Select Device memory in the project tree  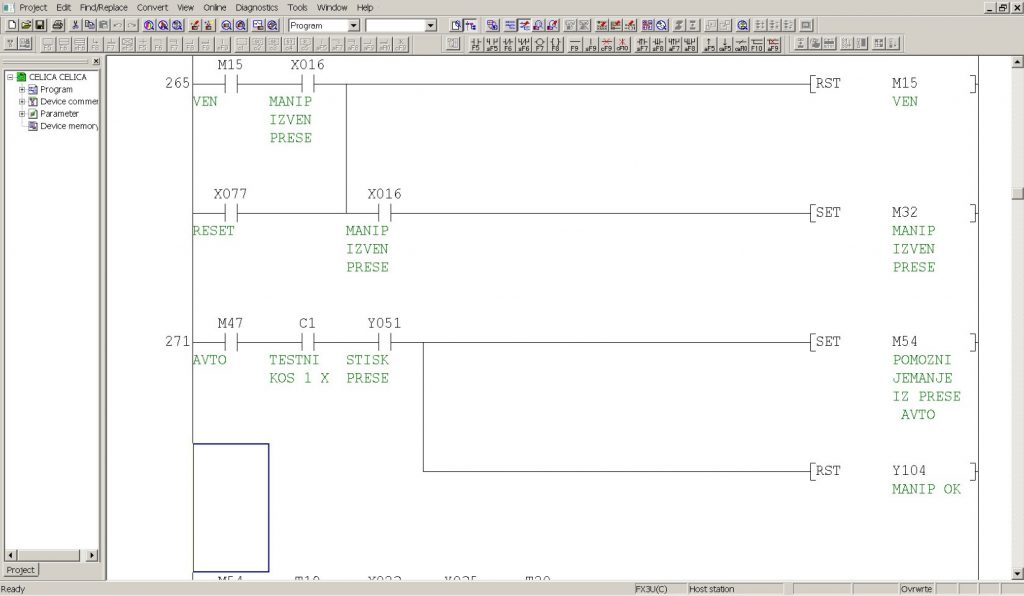tap(68, 126)
